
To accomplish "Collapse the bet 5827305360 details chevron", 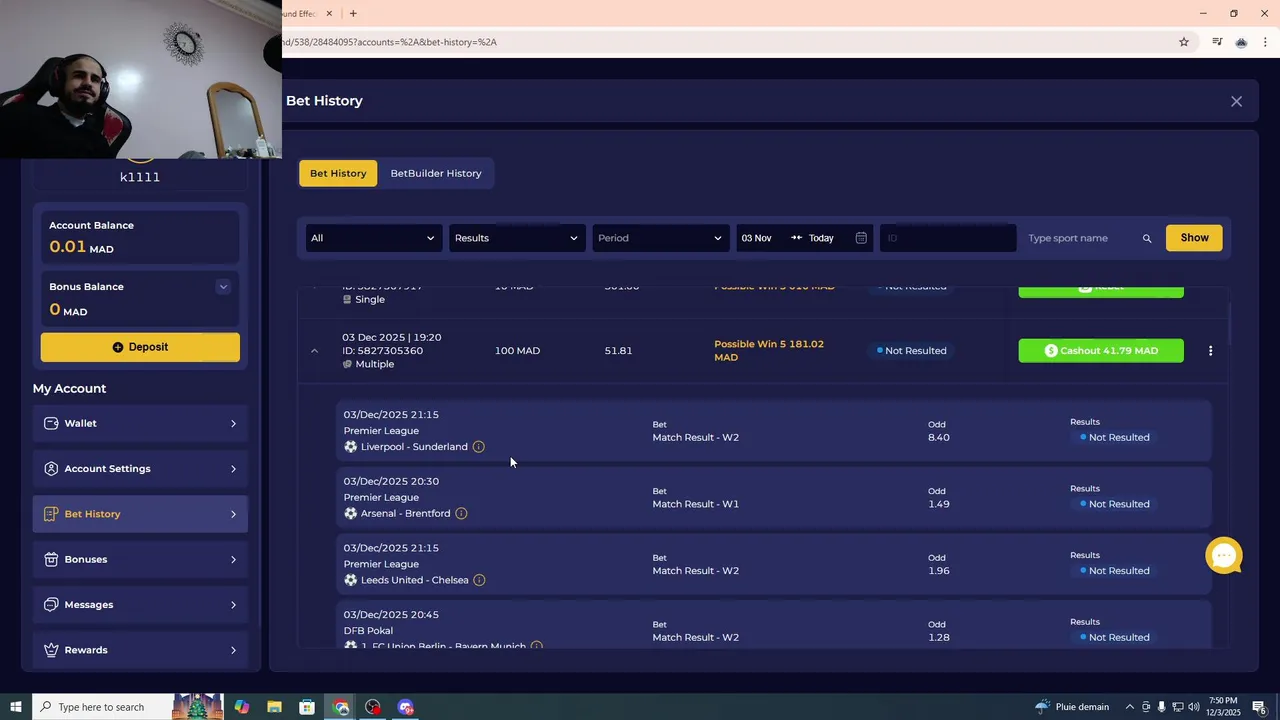I will 314,351.
